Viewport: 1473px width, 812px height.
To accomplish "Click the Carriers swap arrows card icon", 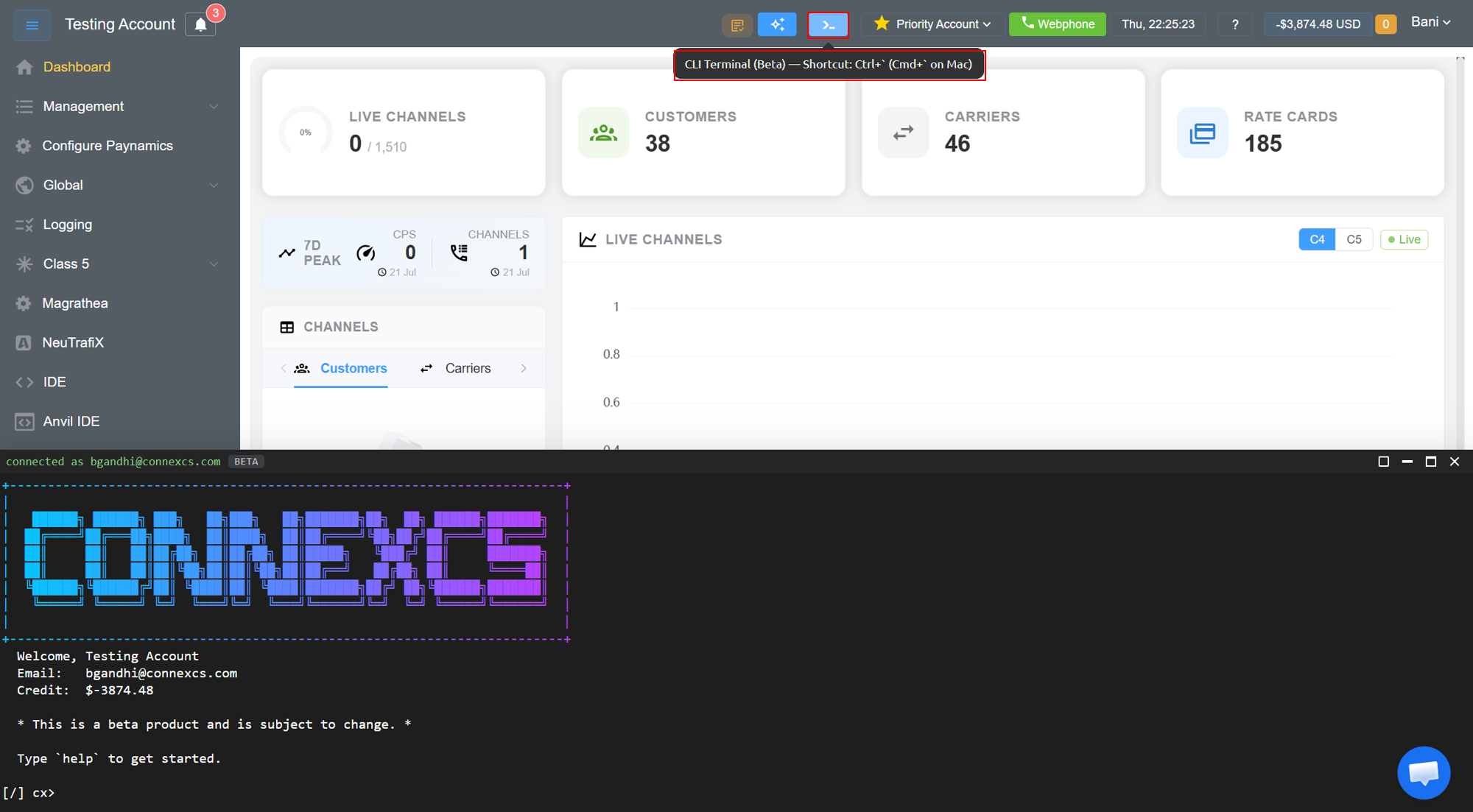I will [903, 133].
